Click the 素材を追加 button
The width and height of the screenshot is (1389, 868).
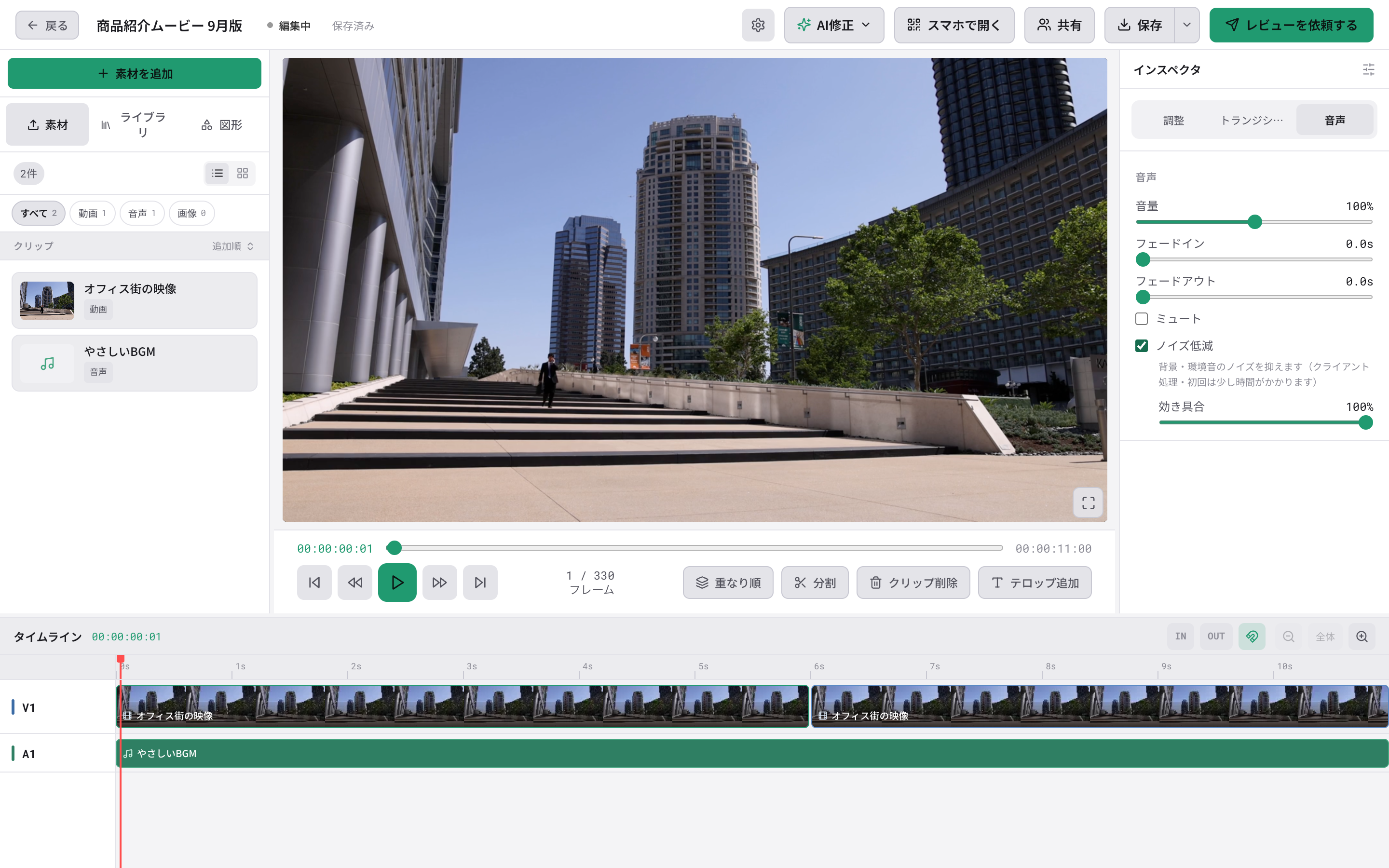[x=134, y=73]
